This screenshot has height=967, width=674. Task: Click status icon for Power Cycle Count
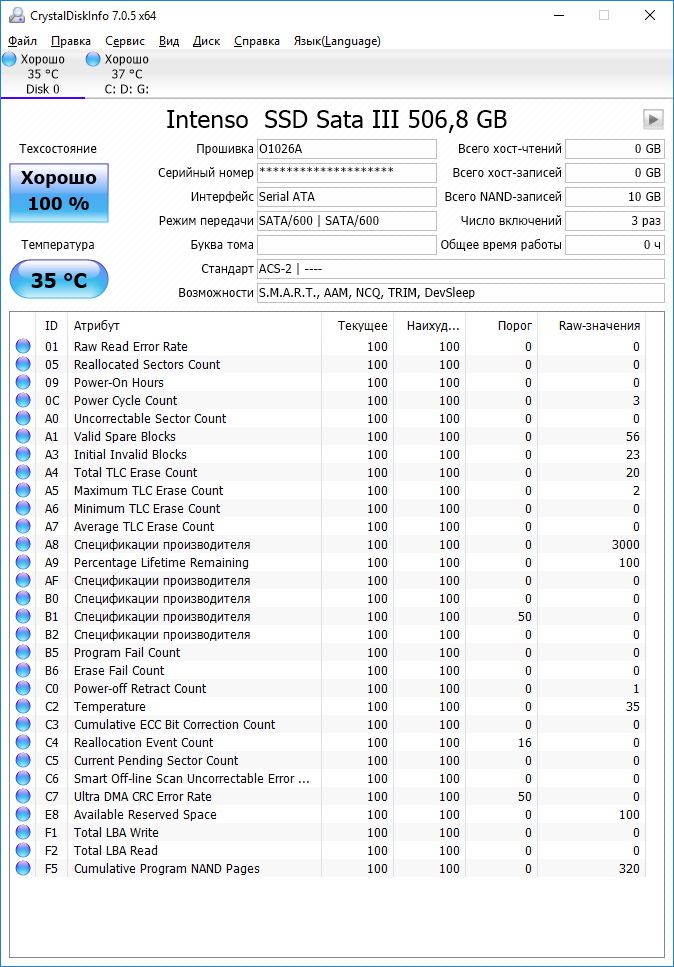point(23,400)
